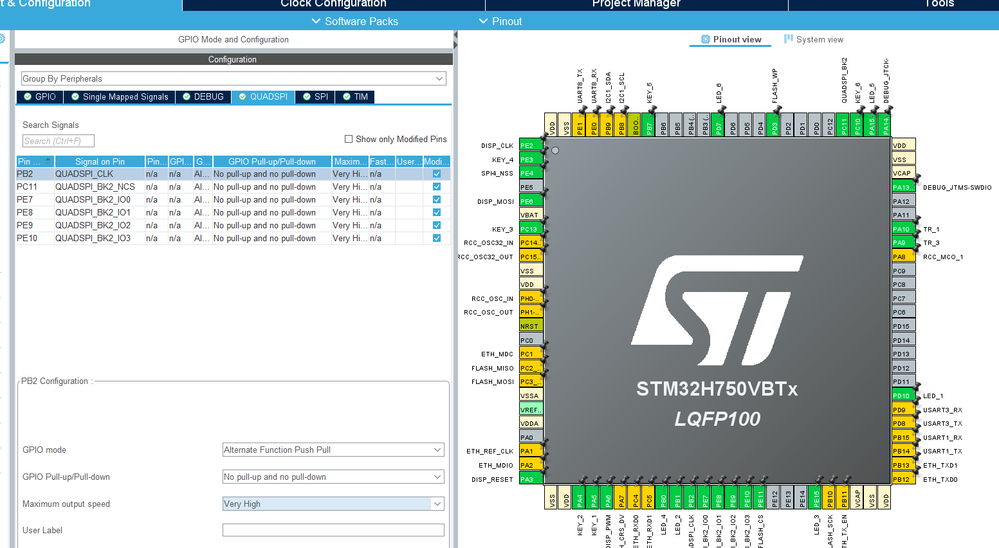999x548 pixels.
Task: Select the QUADSPI_BK2_NCS signal row
Action: (233, 187)
